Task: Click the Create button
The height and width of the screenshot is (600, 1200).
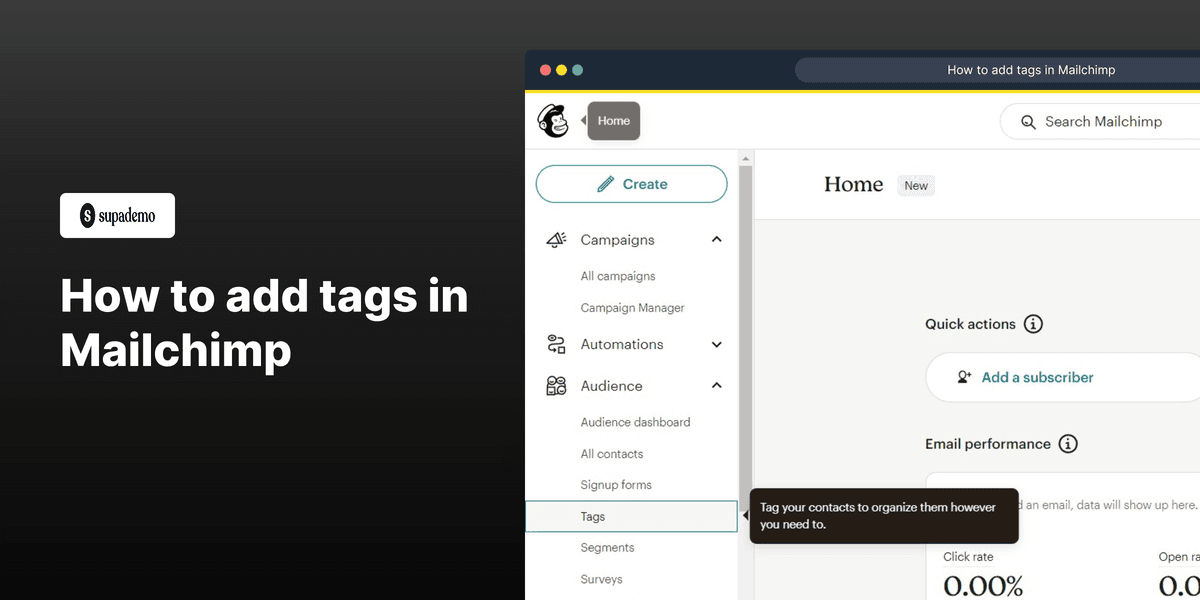Action: [631, 183]
